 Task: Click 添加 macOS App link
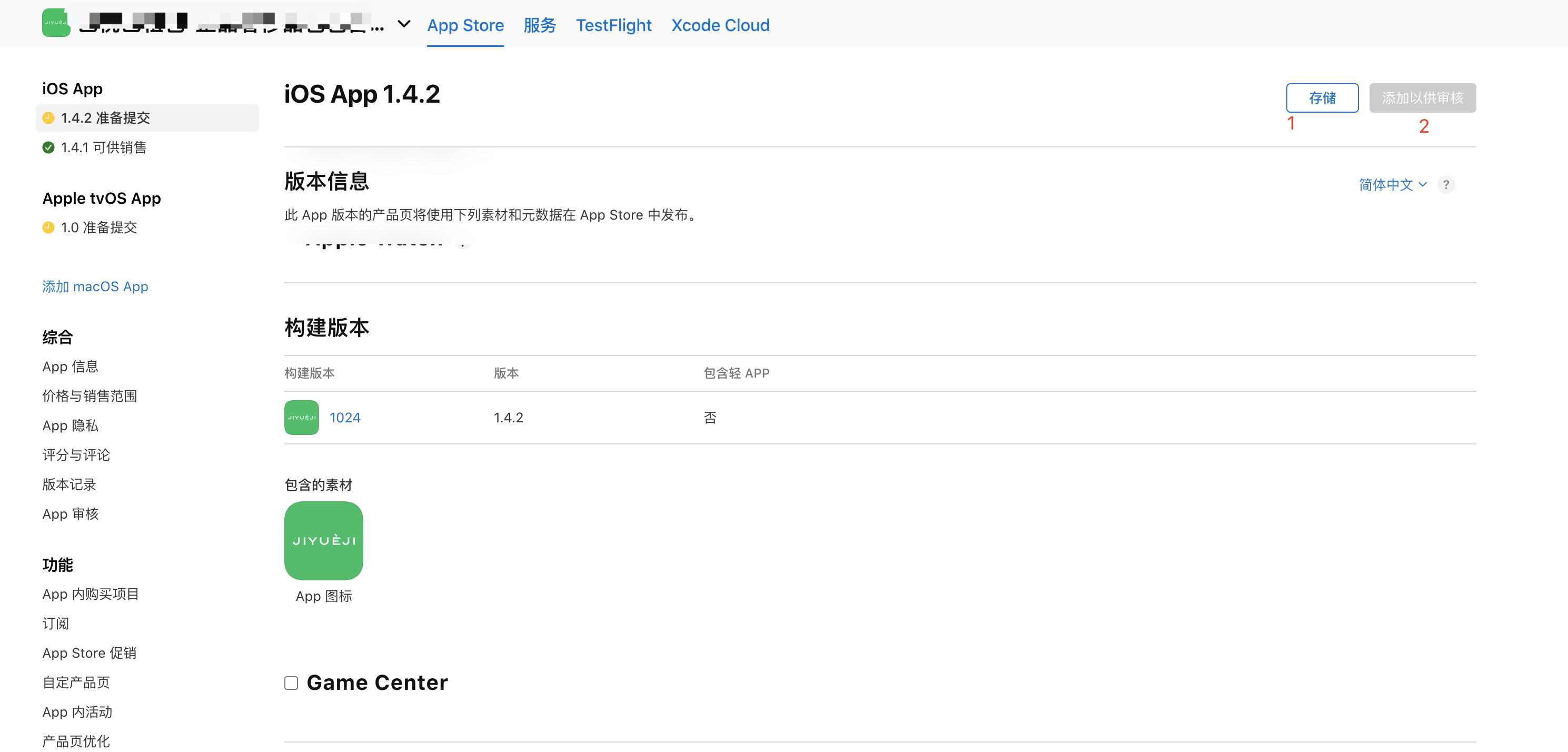pos(94,287)
